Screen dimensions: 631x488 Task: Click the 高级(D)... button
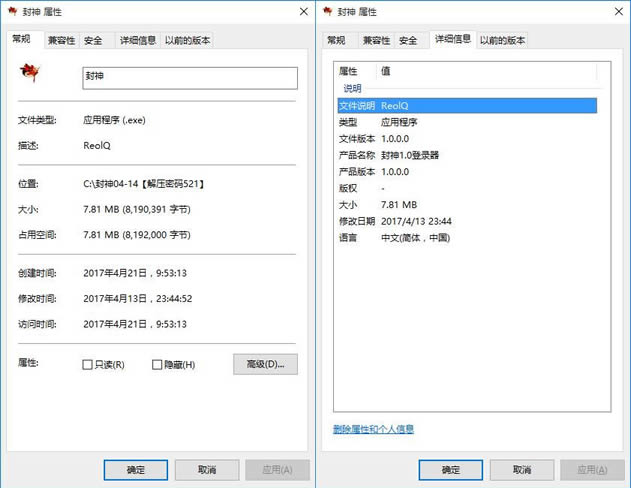[x=265, y=365]
